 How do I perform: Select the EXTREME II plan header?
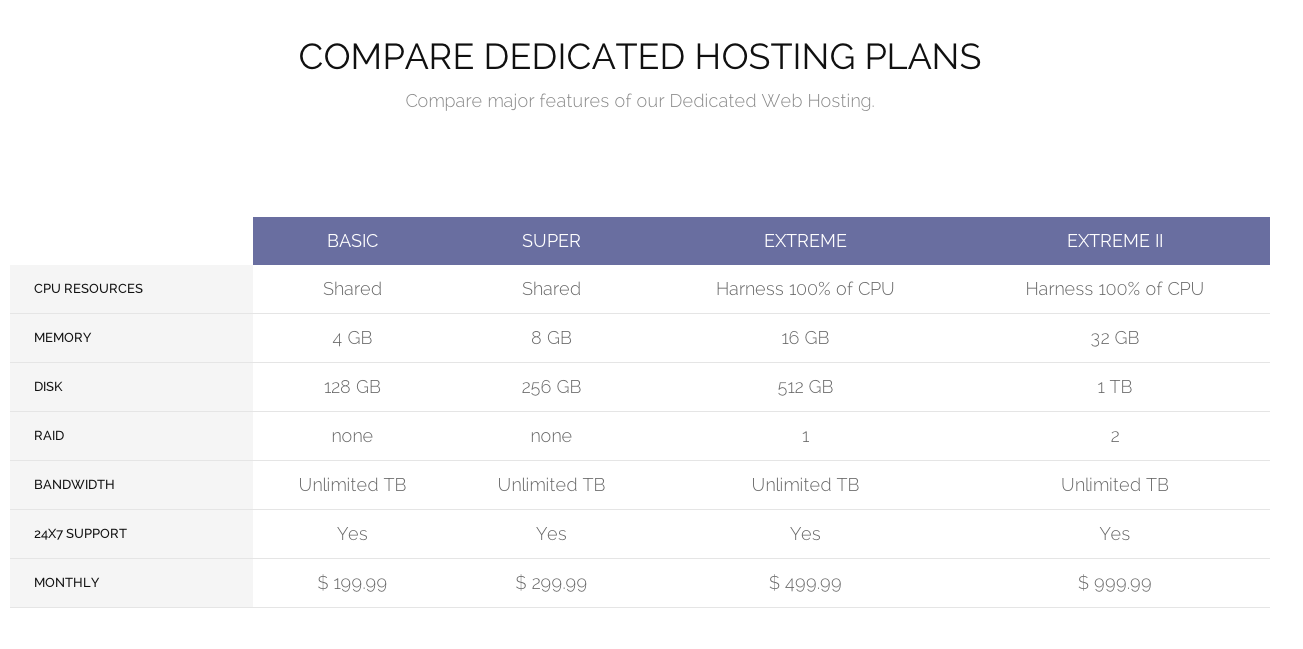coord(1114,241)
